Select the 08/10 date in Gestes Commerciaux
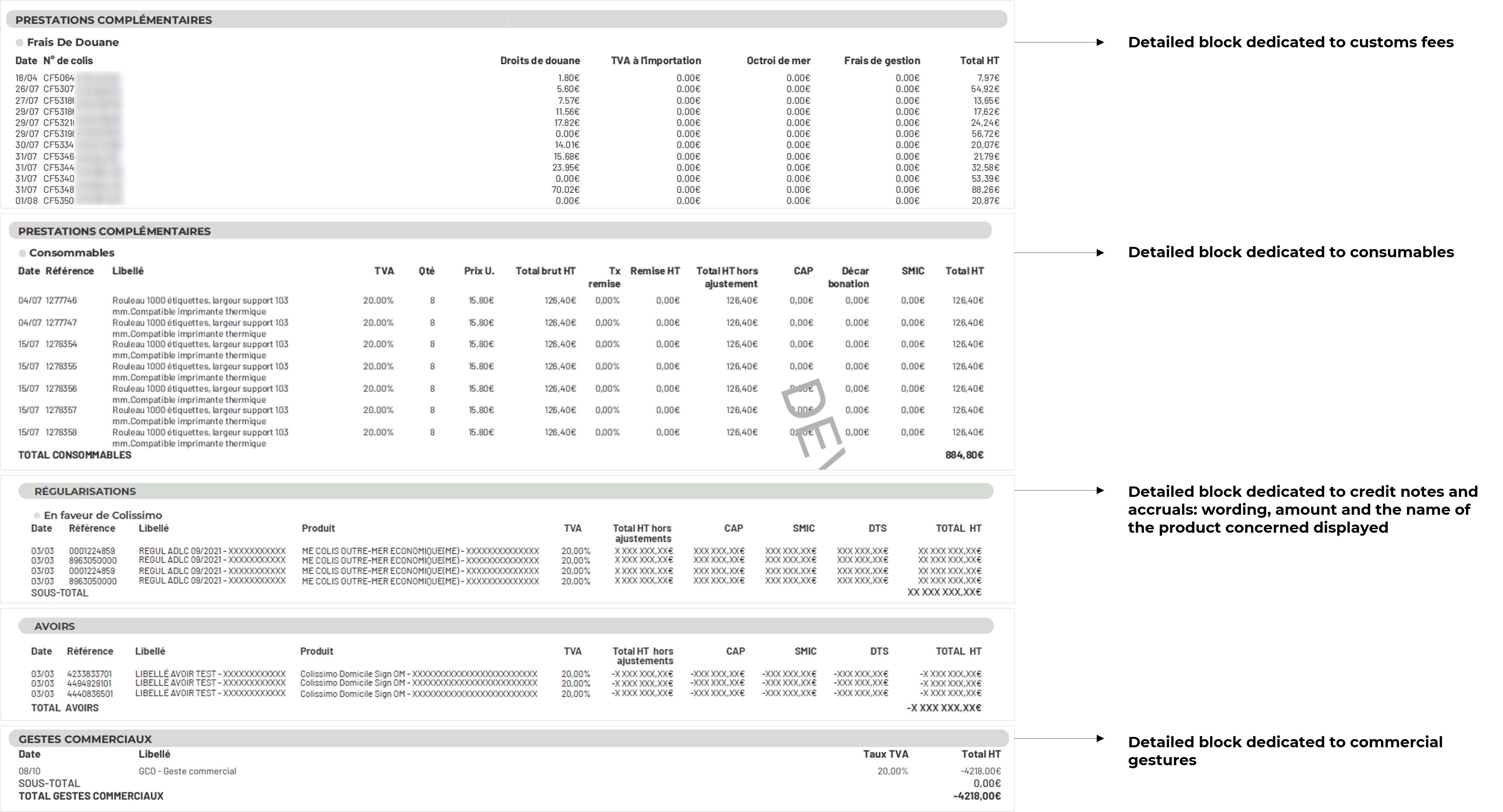The height and width of the screenshot is (812, 1503). click(x=29, y=771)
